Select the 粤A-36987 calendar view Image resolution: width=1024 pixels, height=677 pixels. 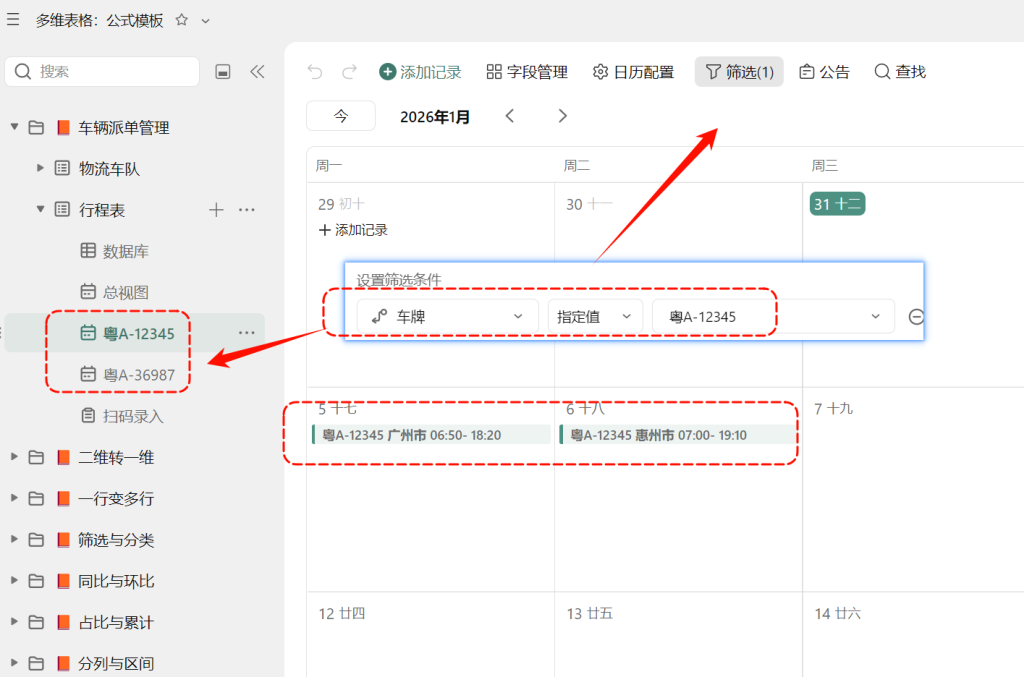tap(128, 374)
